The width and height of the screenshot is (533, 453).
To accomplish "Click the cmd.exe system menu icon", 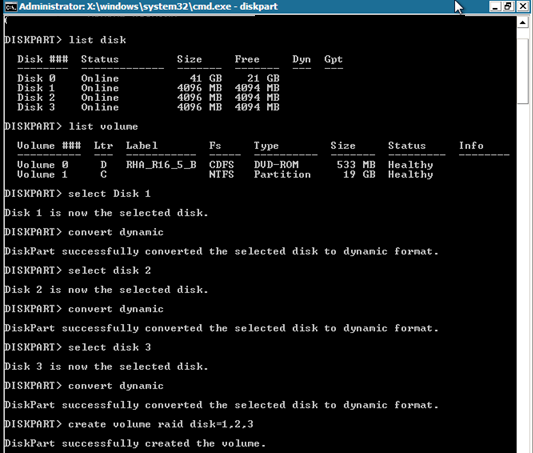I will 11,6.
